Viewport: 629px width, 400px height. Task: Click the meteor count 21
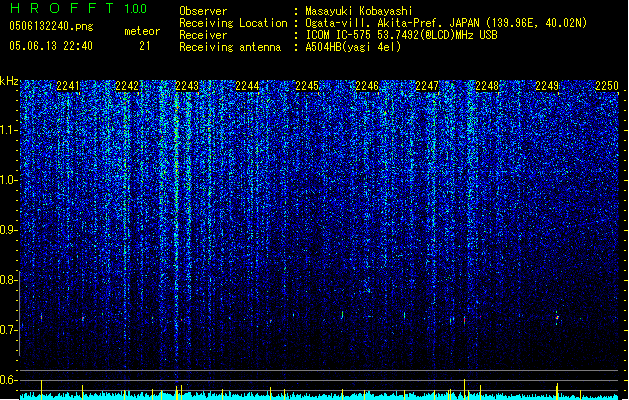pos(144,46)
